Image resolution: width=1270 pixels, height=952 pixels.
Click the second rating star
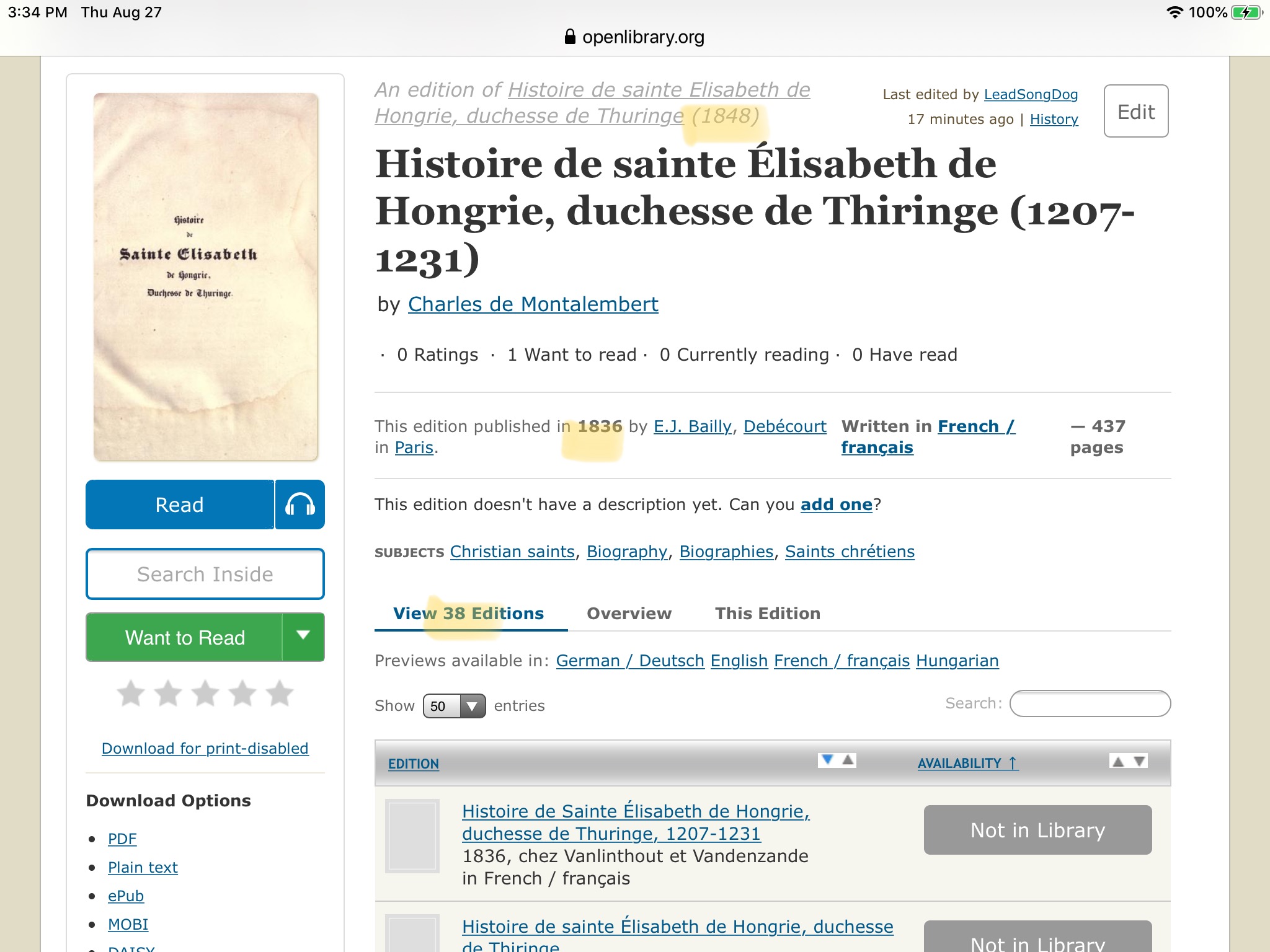[x=168, y=693]
